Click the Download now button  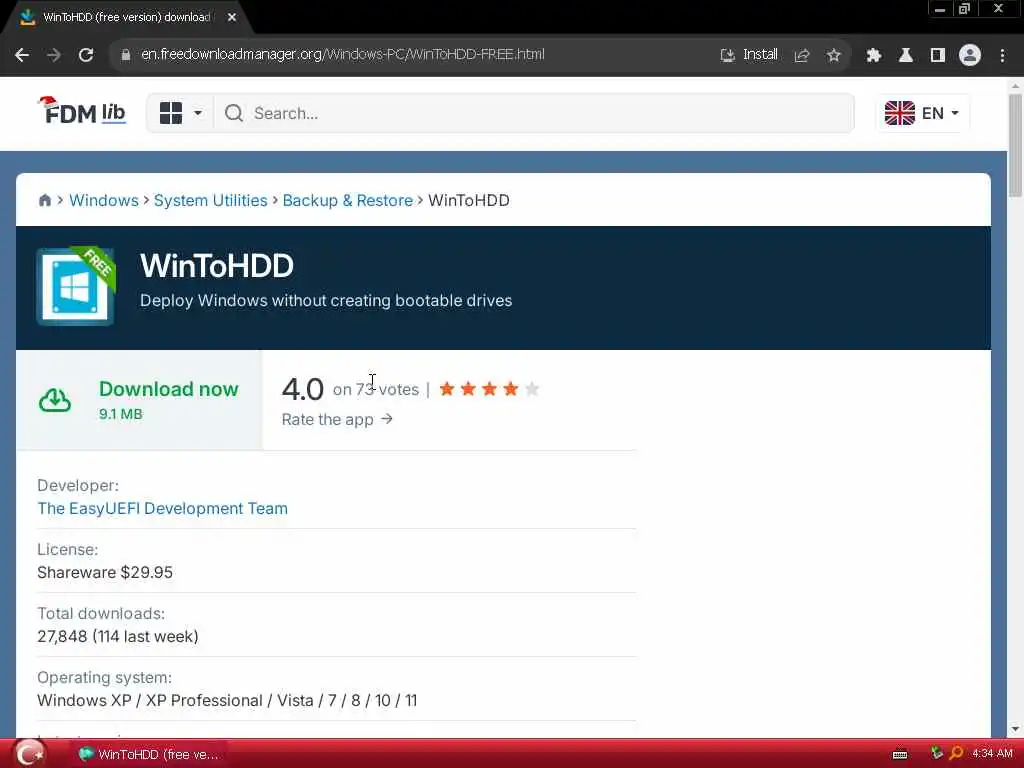coord(140,400)
